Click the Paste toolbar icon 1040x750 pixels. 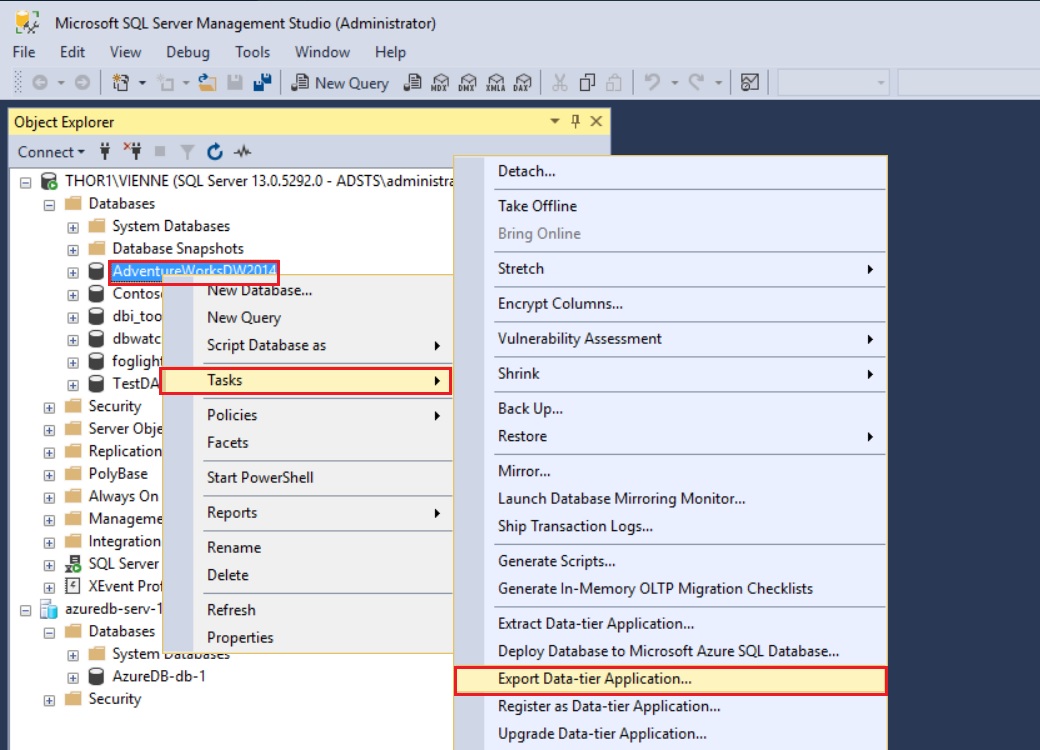click(614, 83)
